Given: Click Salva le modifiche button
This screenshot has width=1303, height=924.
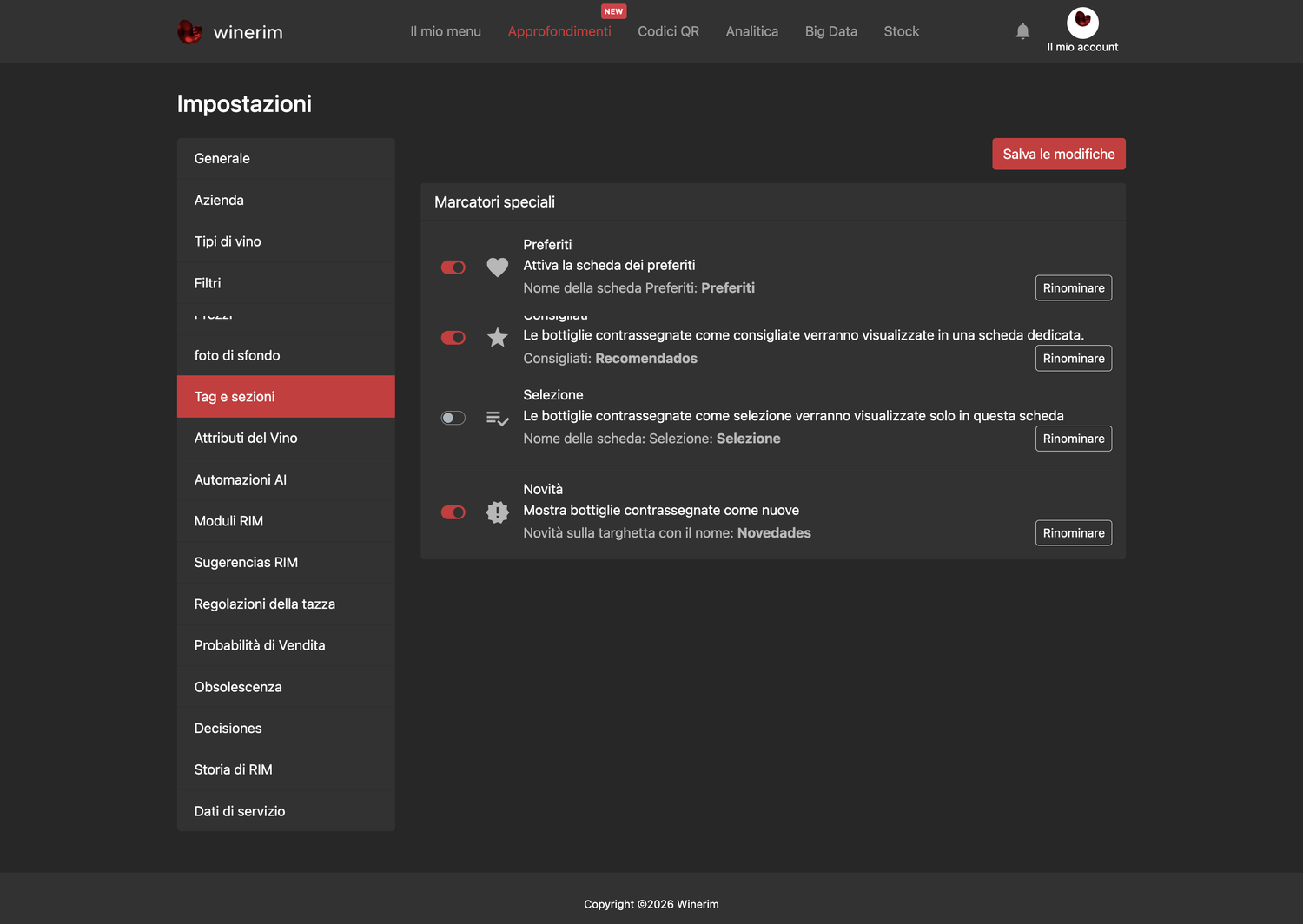Looking at the screenshot, I should pyautogui.click(x=1059, y=154).
